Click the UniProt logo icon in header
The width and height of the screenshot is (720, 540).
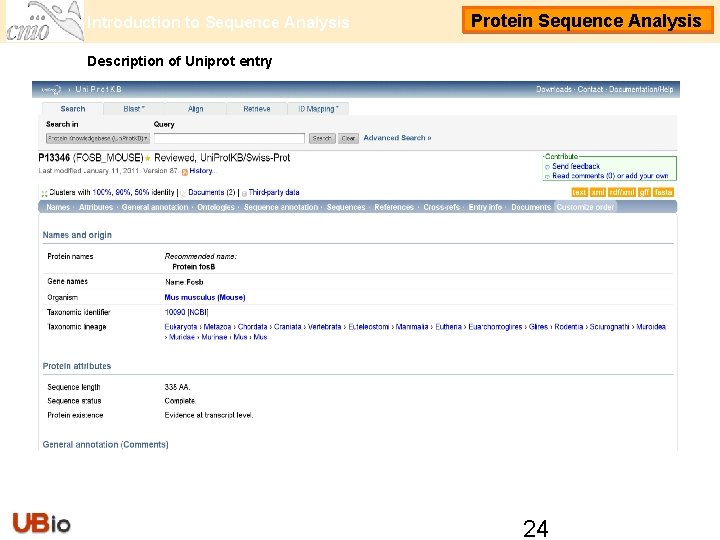tap(51, 90)
